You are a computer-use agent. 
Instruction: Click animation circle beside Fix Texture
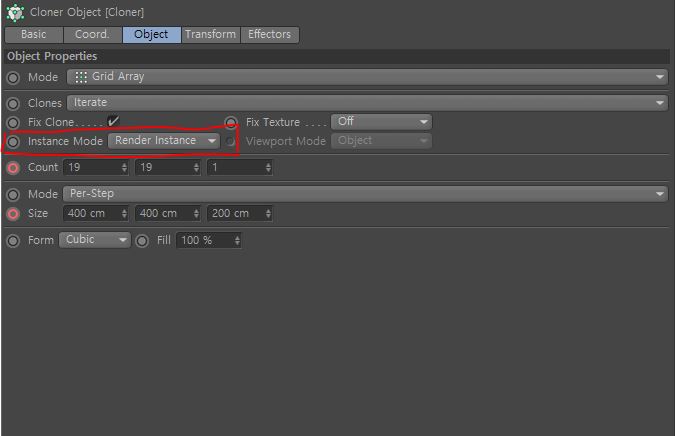231,123
